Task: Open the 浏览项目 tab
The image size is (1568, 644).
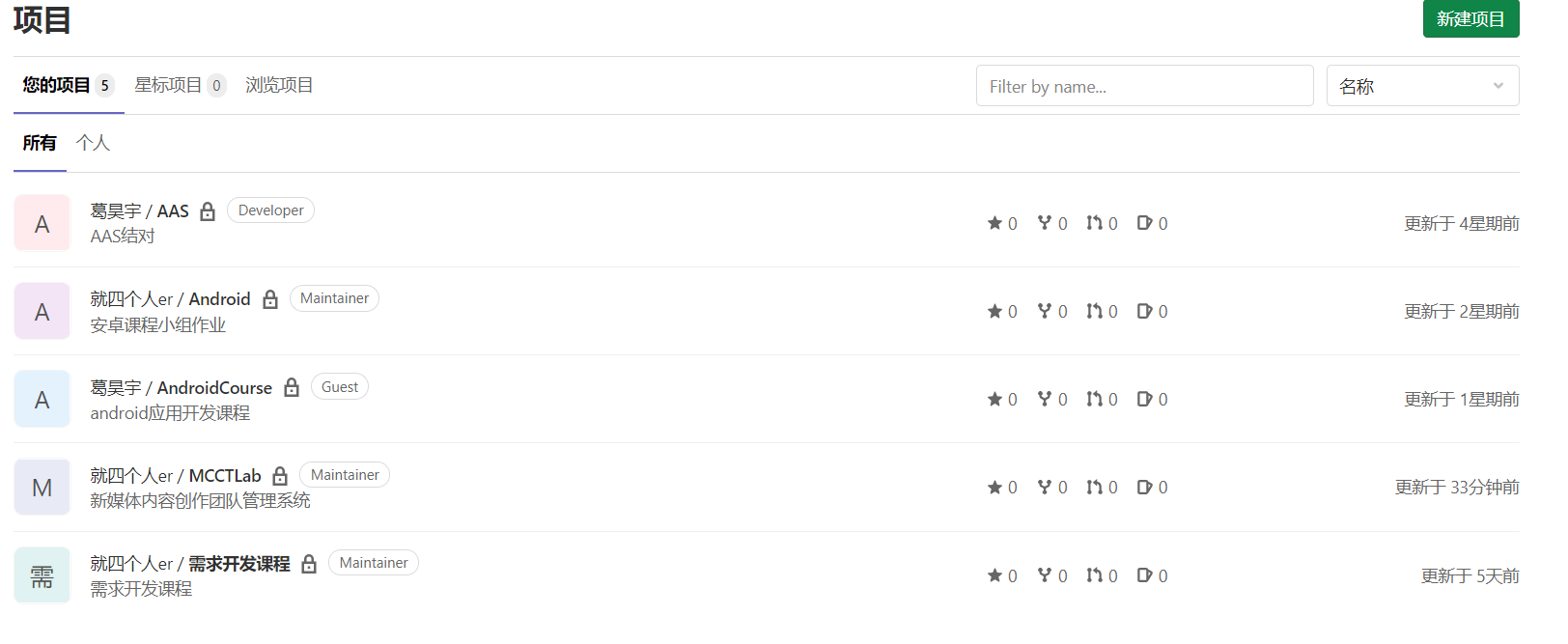Action: click(279, 85)
